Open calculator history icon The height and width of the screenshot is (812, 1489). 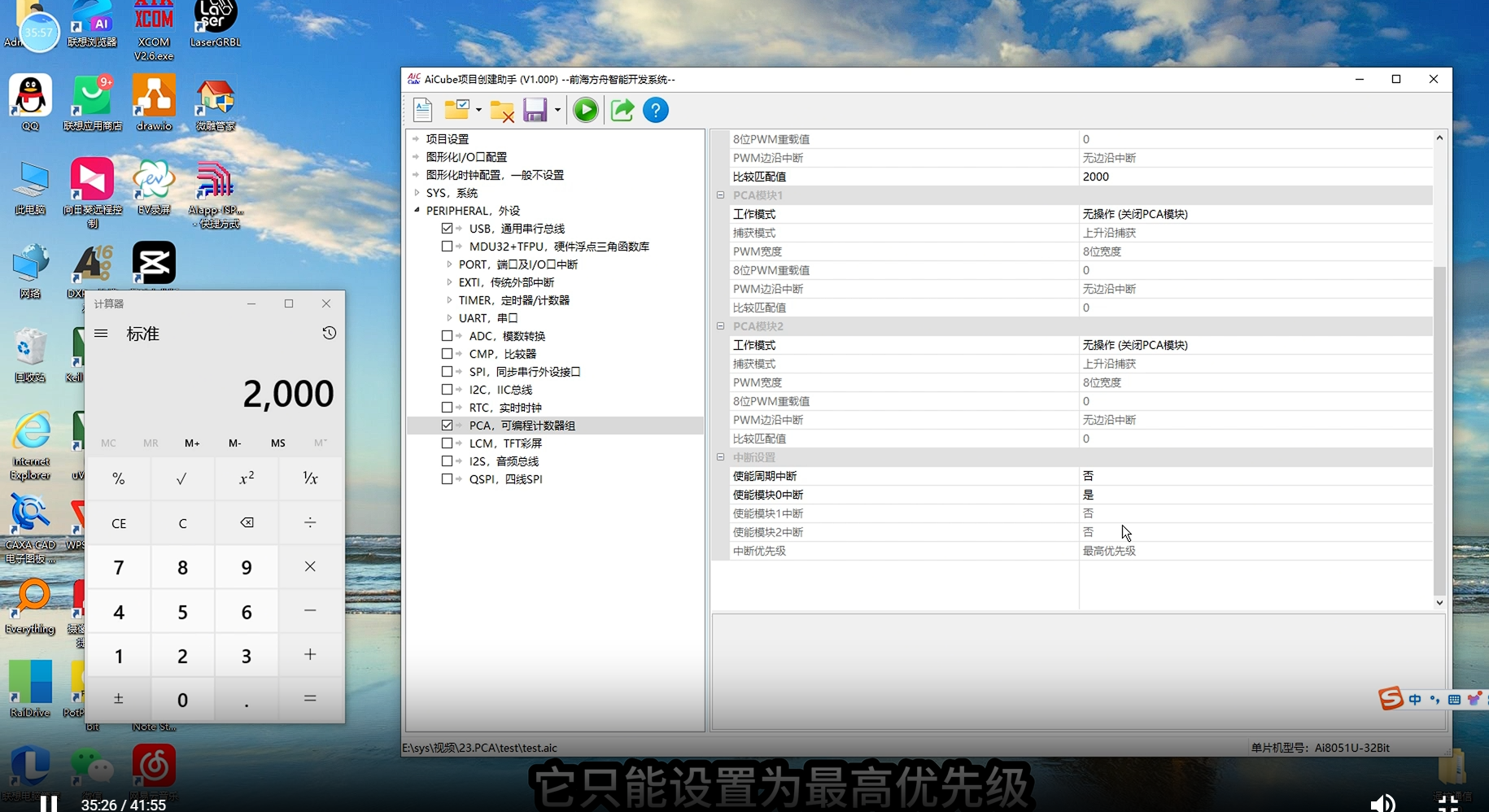pos(329,333)
